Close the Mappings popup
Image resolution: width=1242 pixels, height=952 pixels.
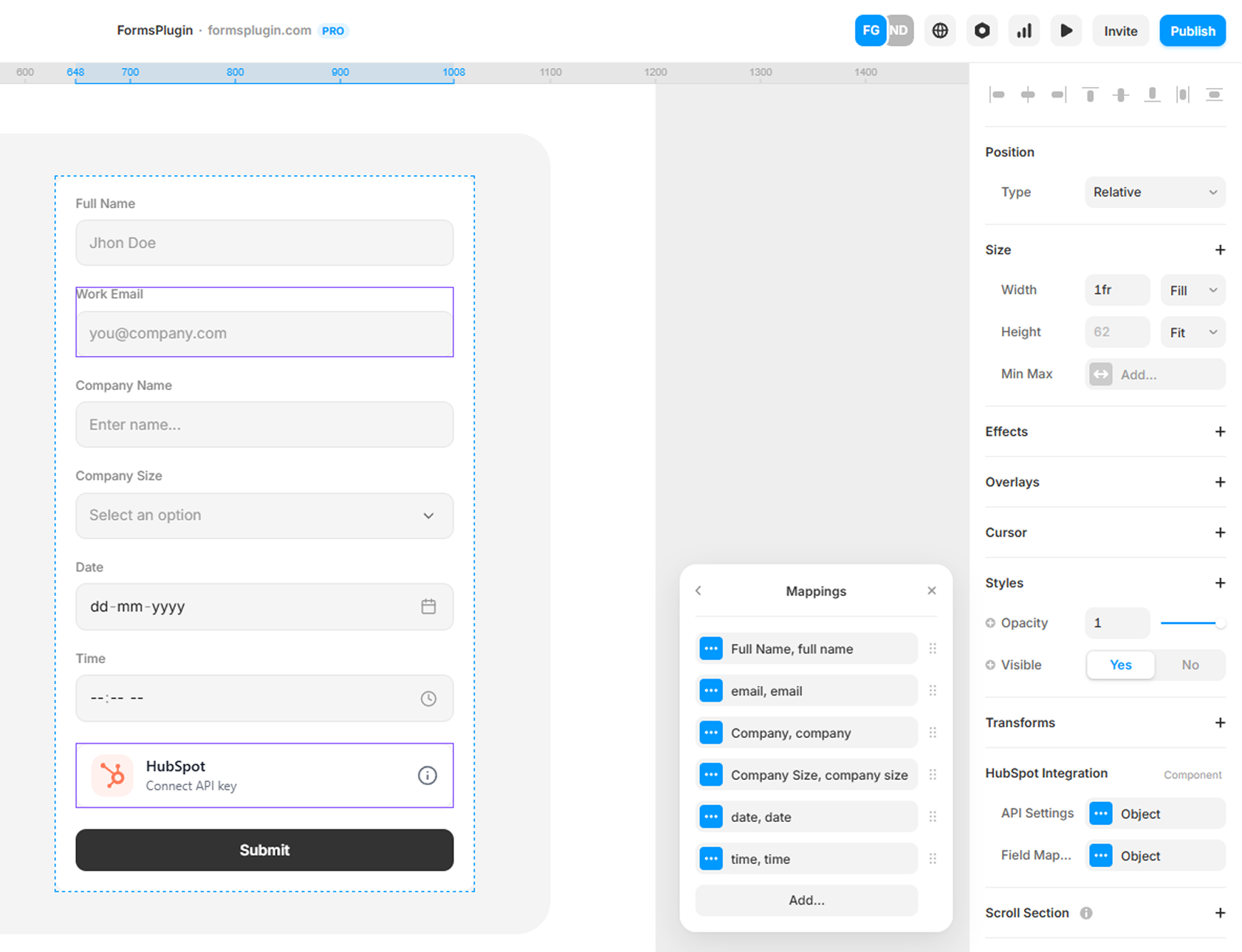[x=931, y=591]
